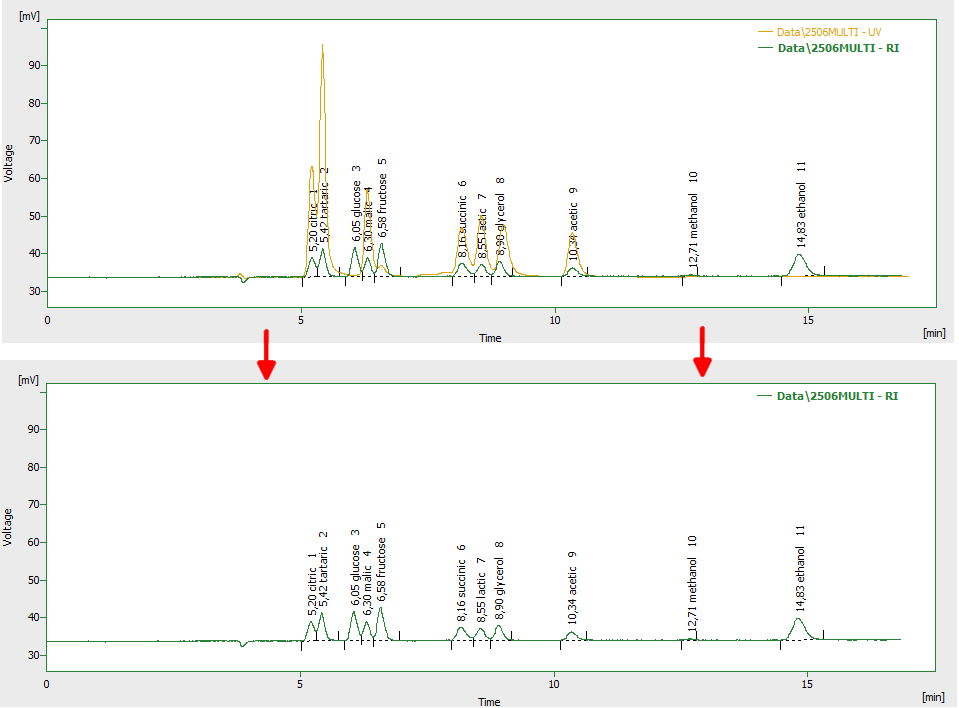Viewport: 959px width, 708px height.
Task: Click the left red down arrow
Action: 265,354
